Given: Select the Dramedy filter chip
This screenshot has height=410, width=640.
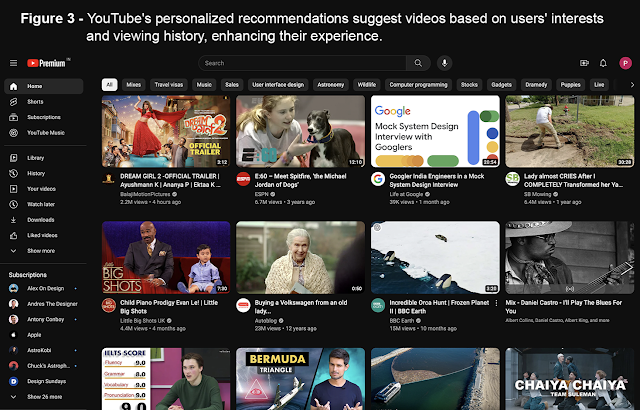Looking at the screenshot, I should (536, 85).
